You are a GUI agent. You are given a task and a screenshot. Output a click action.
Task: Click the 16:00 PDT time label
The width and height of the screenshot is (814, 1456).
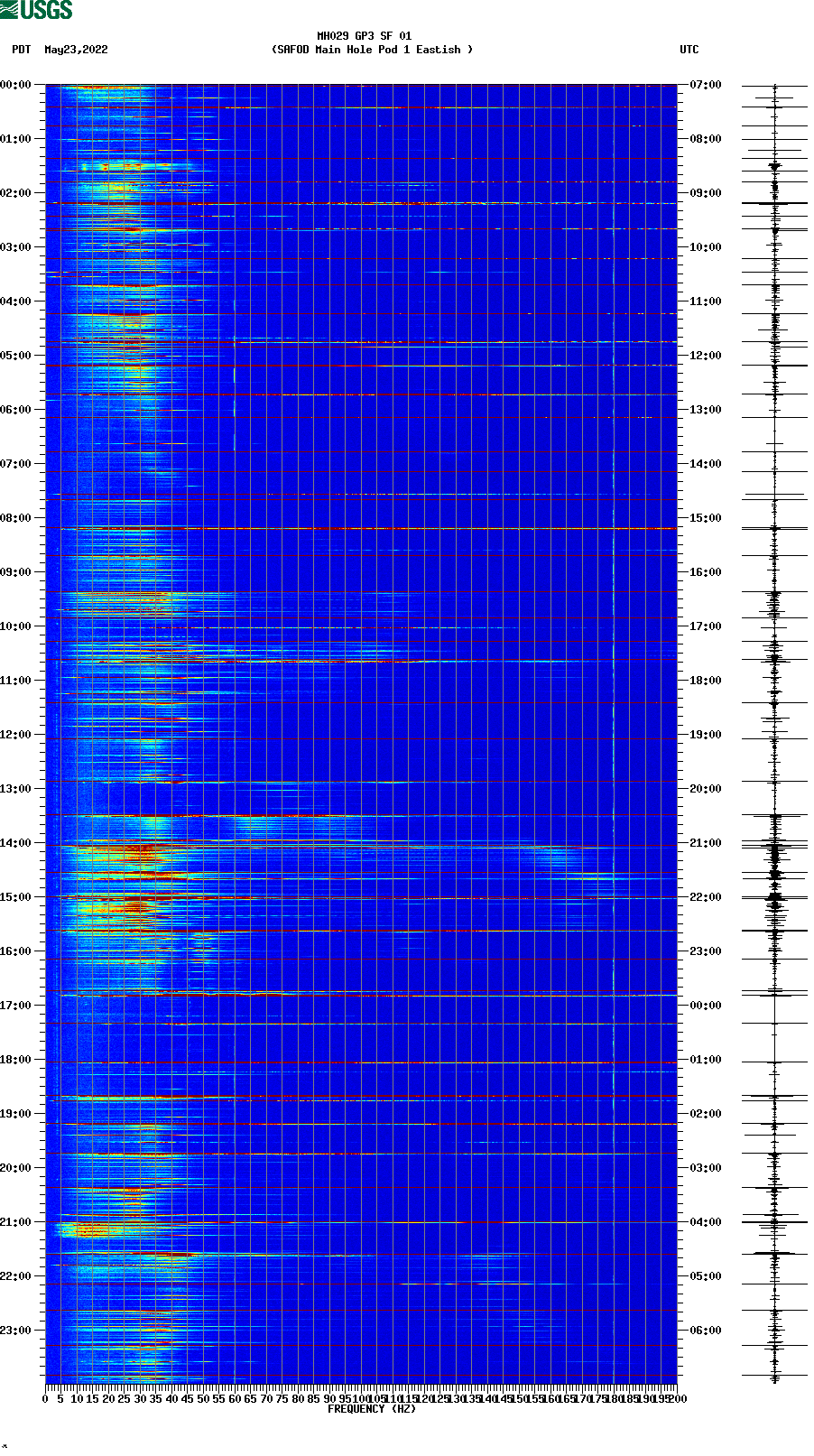click(x=15, y=951)
